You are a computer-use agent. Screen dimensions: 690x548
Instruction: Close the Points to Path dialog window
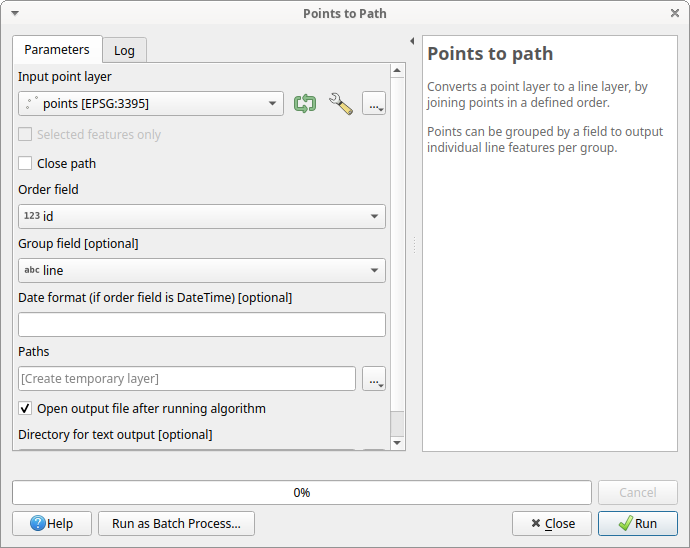pyautogui.click(x=674, y=14)
